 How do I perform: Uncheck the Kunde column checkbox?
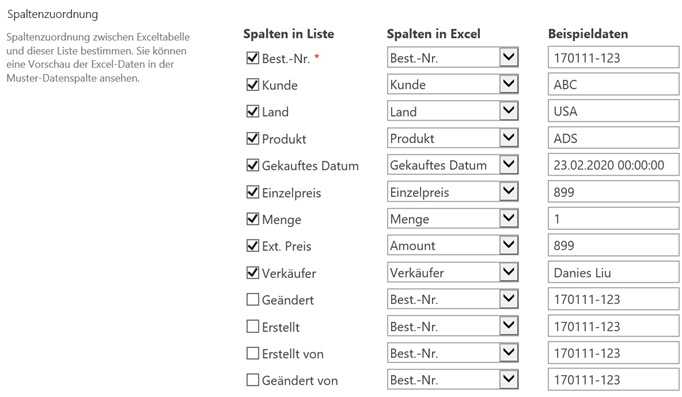[253, 84]
